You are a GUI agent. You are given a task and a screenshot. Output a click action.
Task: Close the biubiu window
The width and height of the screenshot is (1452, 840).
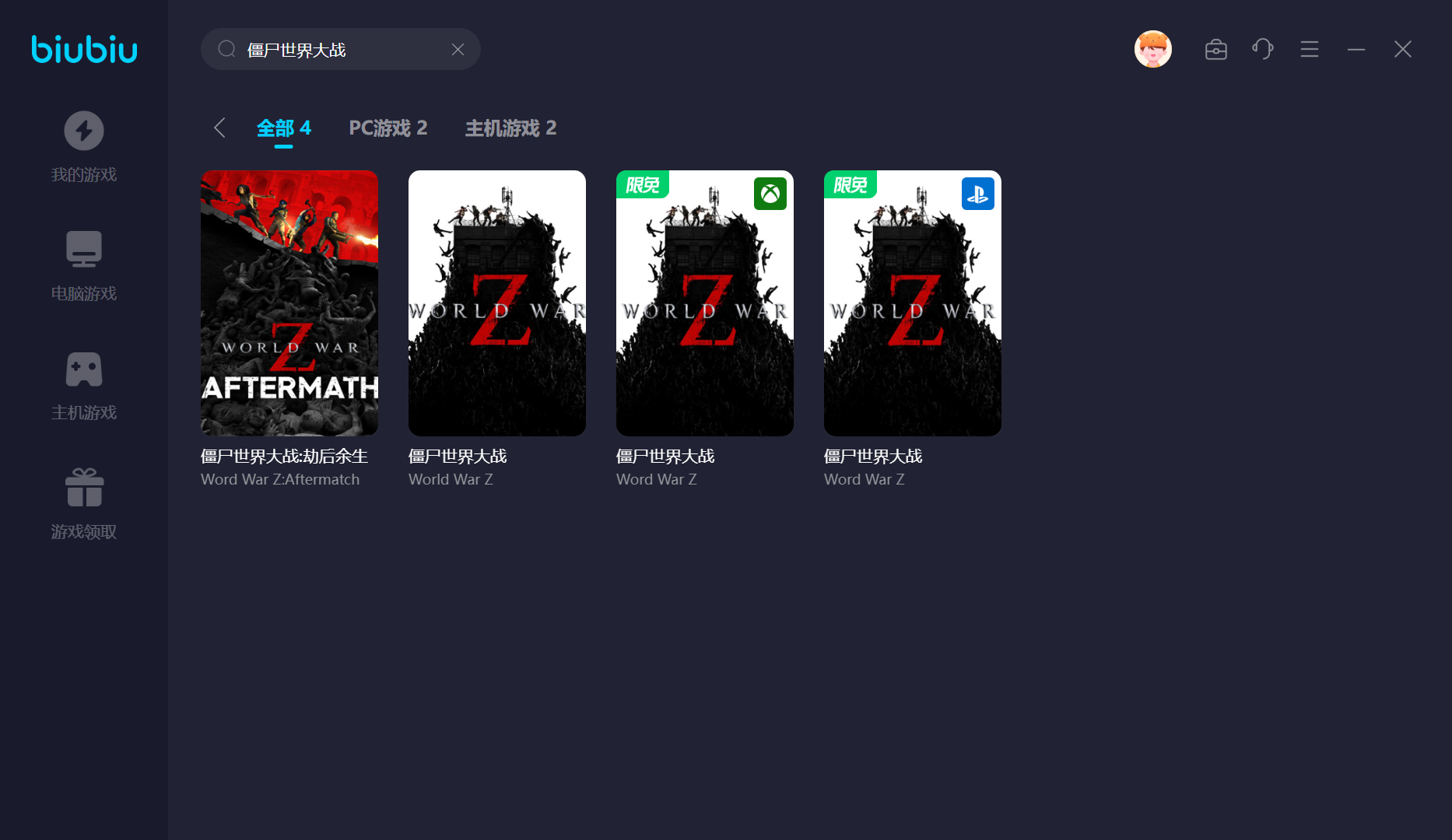click(x=1403, y=49)
